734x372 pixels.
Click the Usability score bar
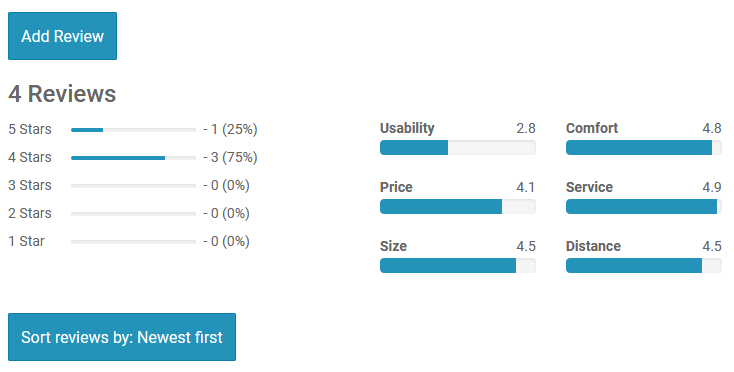[x=458, y=147]
